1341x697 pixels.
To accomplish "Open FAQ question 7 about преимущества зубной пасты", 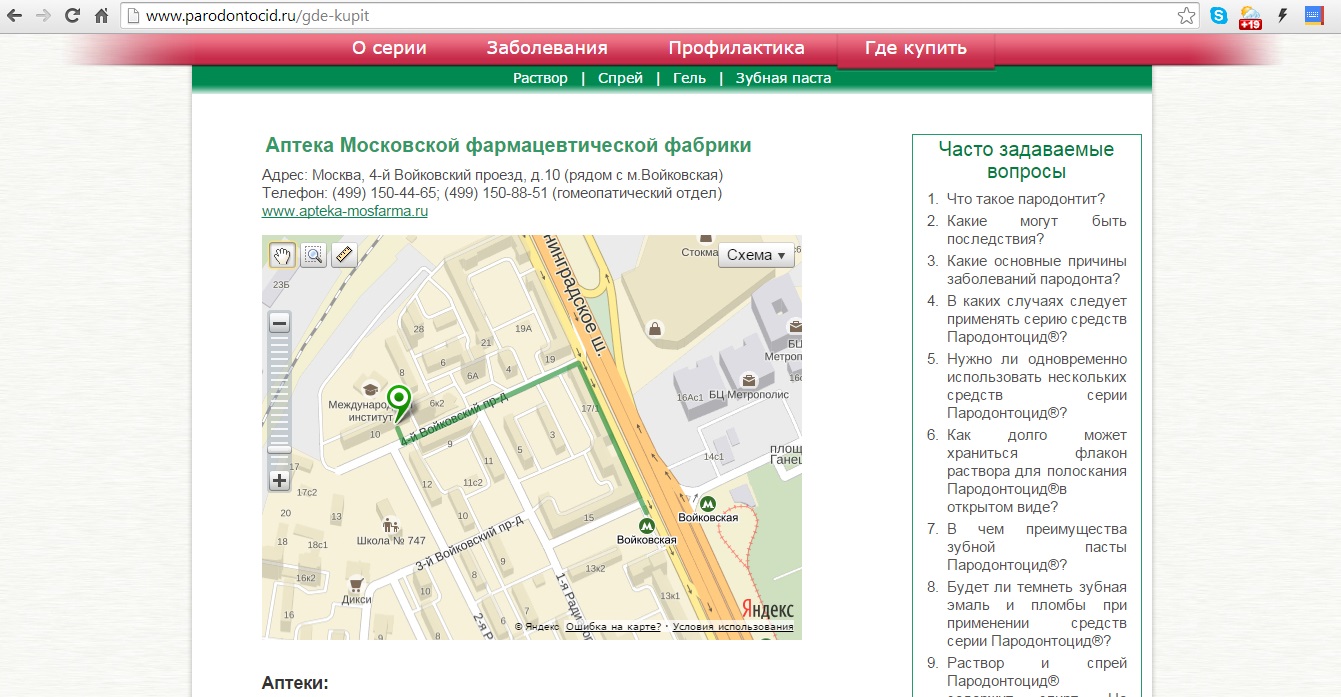I will (1037, 547).
